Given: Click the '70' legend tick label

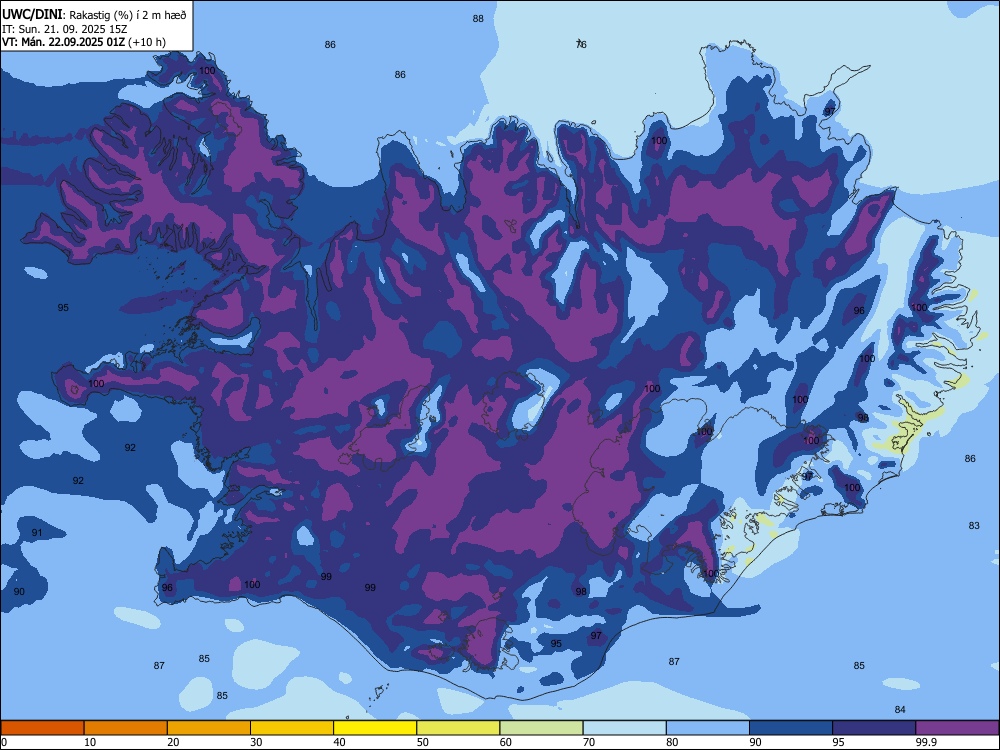Looking at the screenshot, I should point(589,742).
